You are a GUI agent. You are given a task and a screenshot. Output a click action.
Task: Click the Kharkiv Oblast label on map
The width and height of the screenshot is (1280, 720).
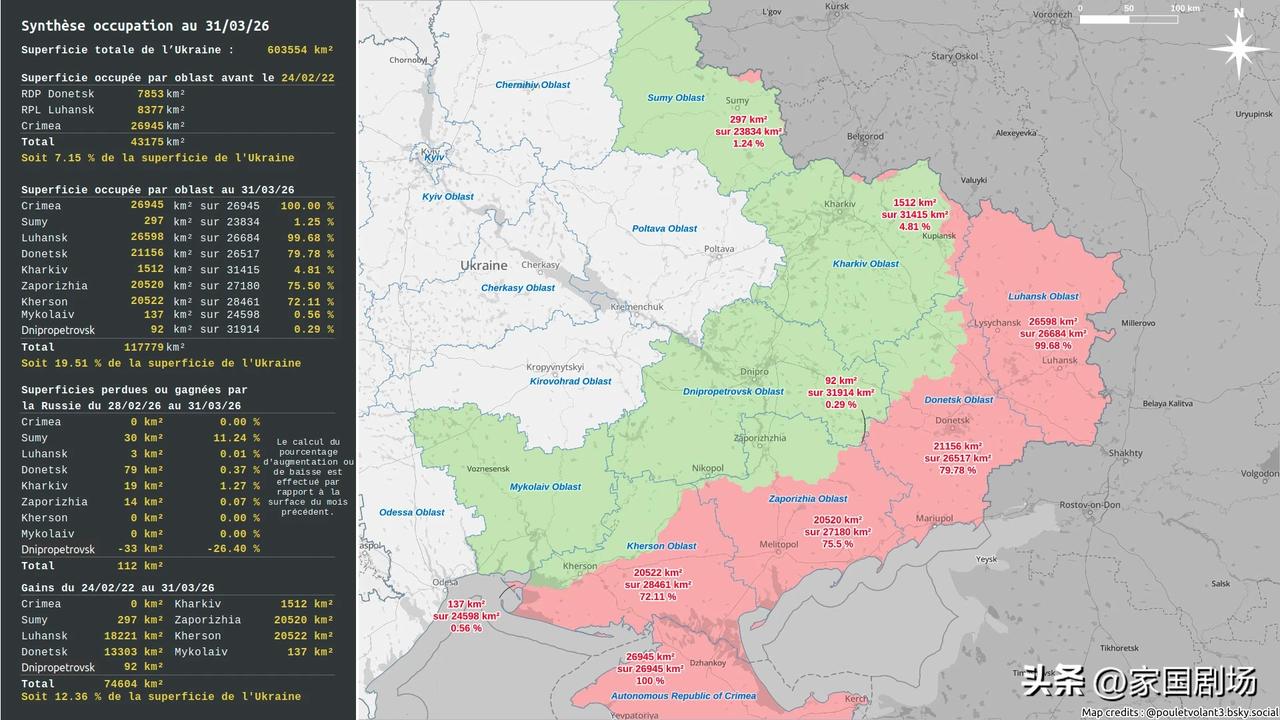tap(865, 264)
